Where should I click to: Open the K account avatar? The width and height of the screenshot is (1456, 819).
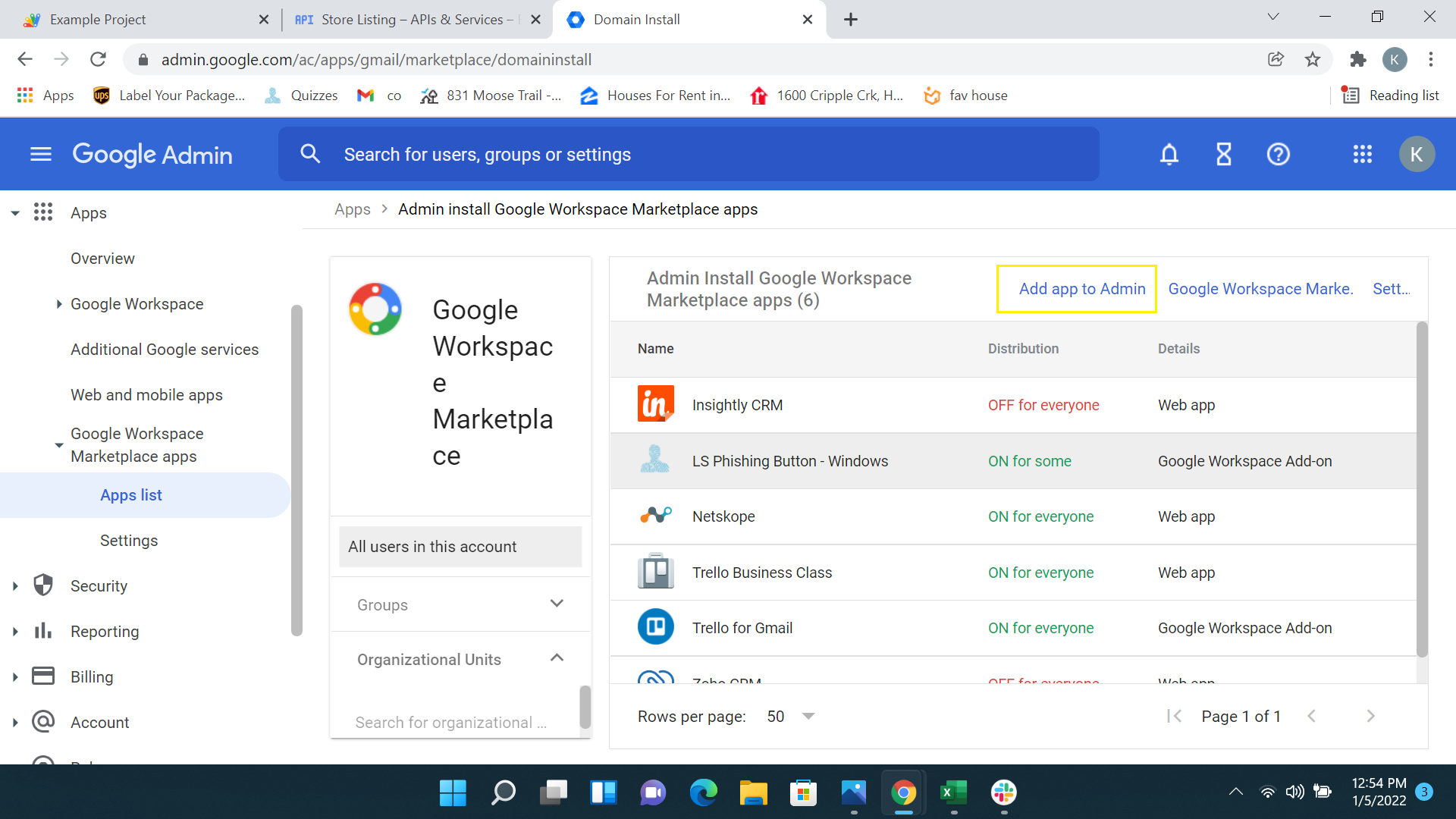[1417, 155]
